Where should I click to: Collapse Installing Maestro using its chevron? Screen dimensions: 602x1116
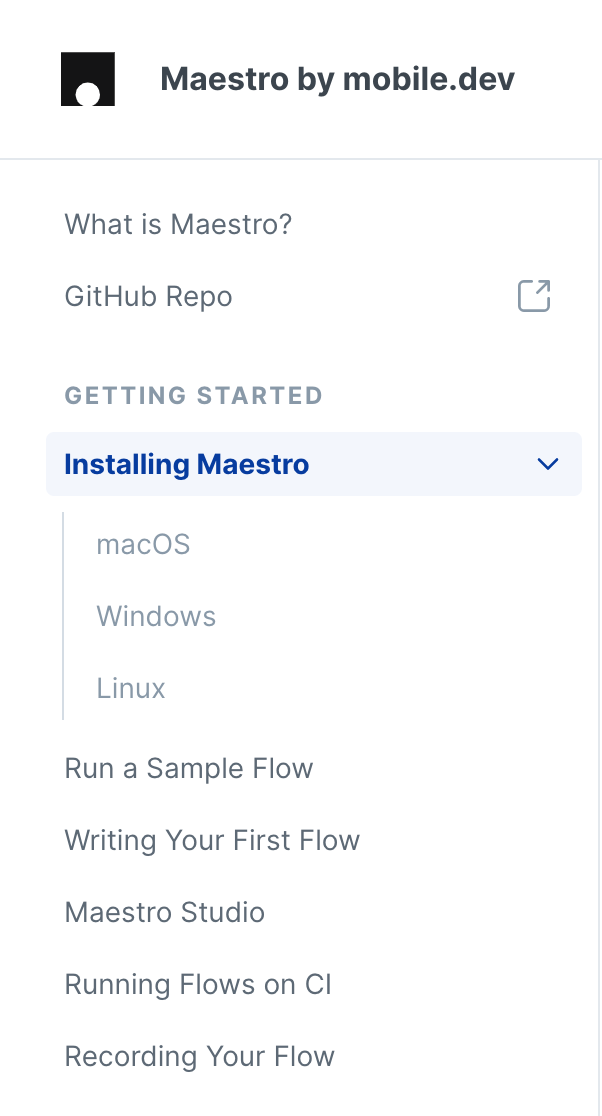click(547, 464)
